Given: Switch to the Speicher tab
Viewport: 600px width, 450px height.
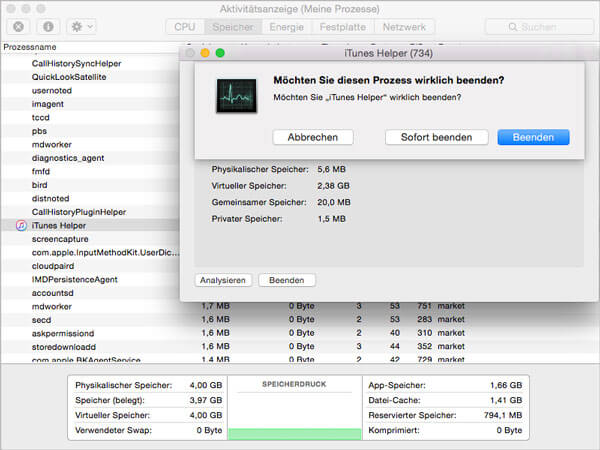Looking at the screenshot, I should [233, 27].
